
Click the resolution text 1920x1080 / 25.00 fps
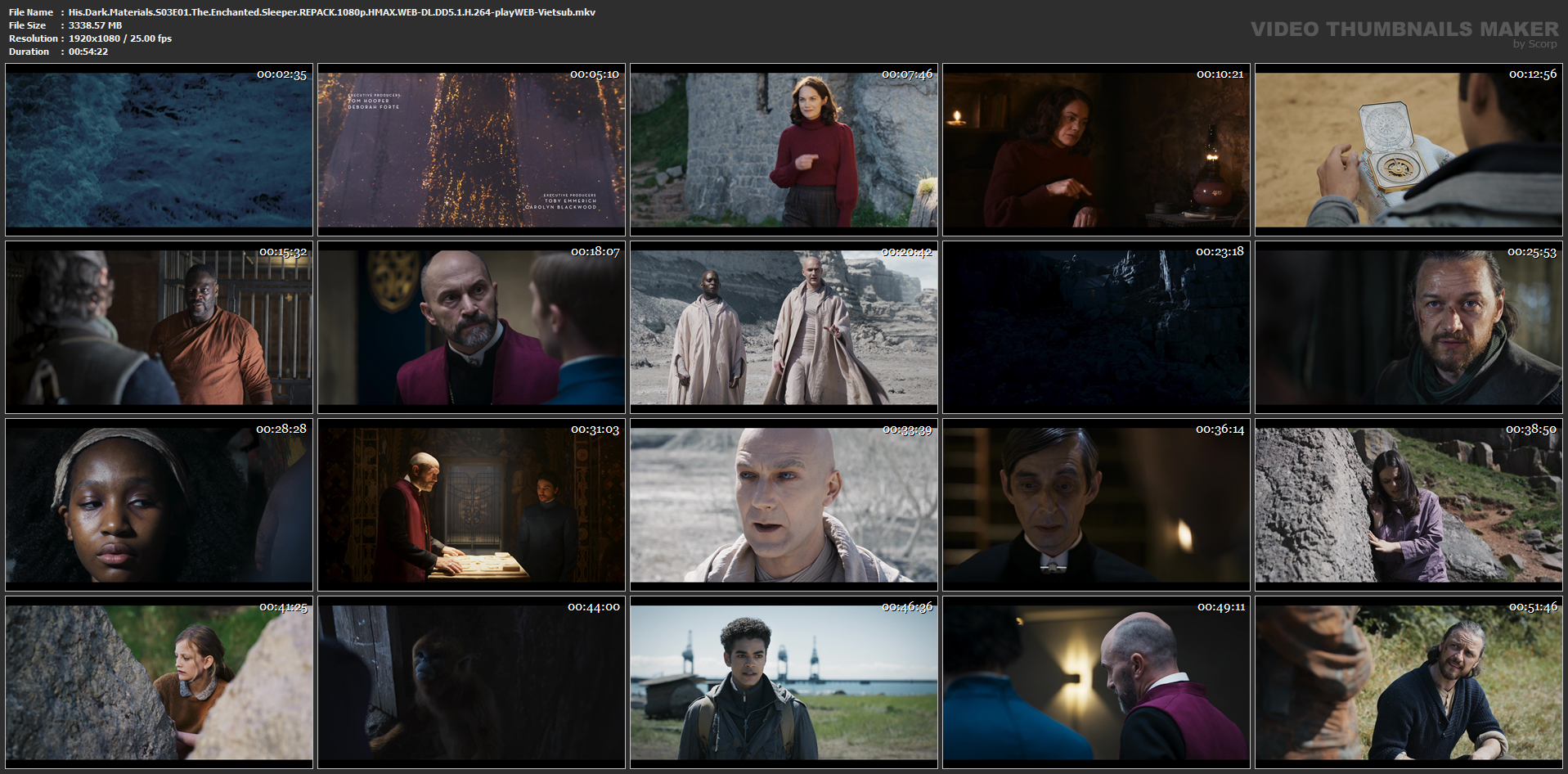tap(120, 38)
